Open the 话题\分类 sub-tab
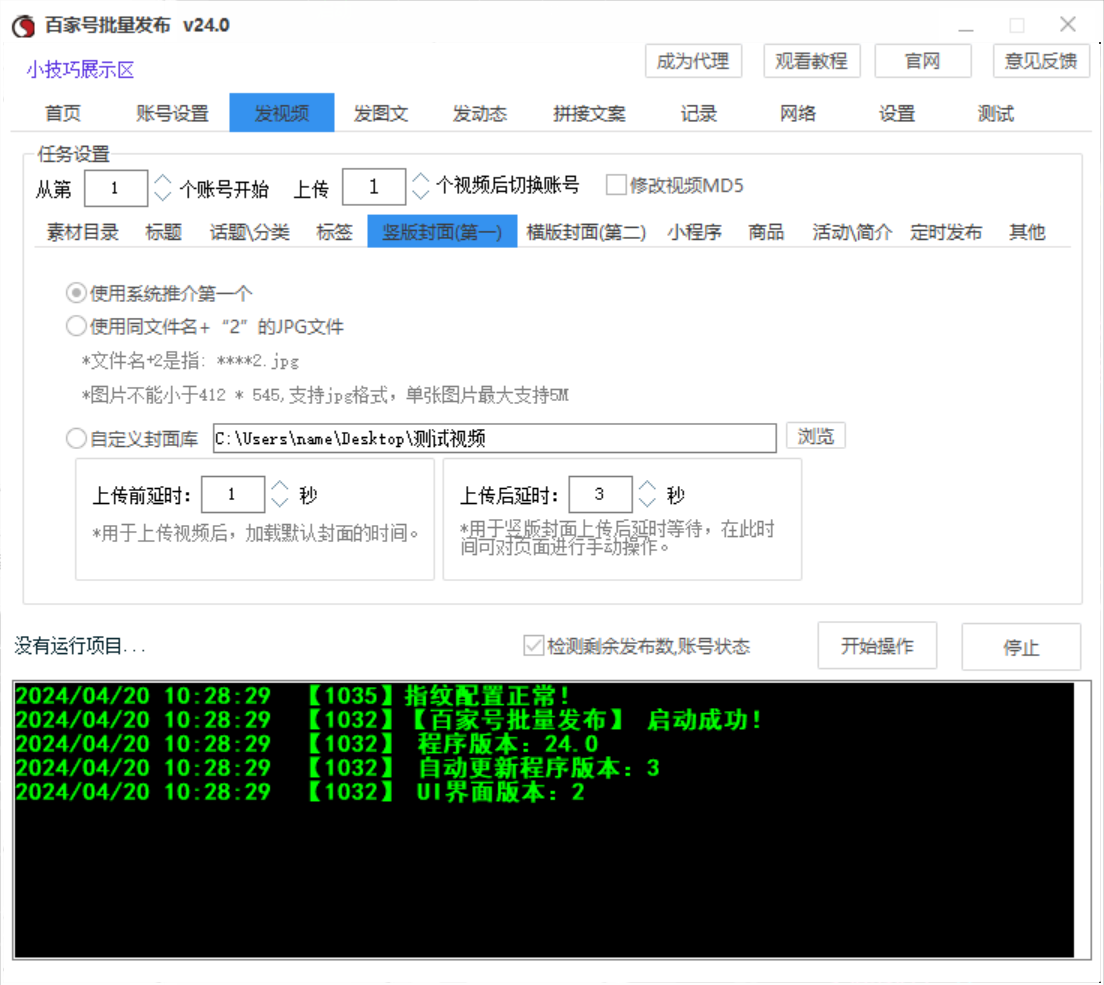This screenshot has height=985, width=1104. pos(249,232)
